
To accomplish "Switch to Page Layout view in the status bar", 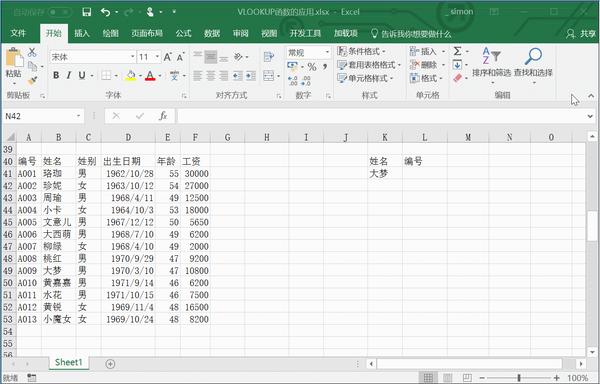I will pyautogui.click(x=447, y=378).
